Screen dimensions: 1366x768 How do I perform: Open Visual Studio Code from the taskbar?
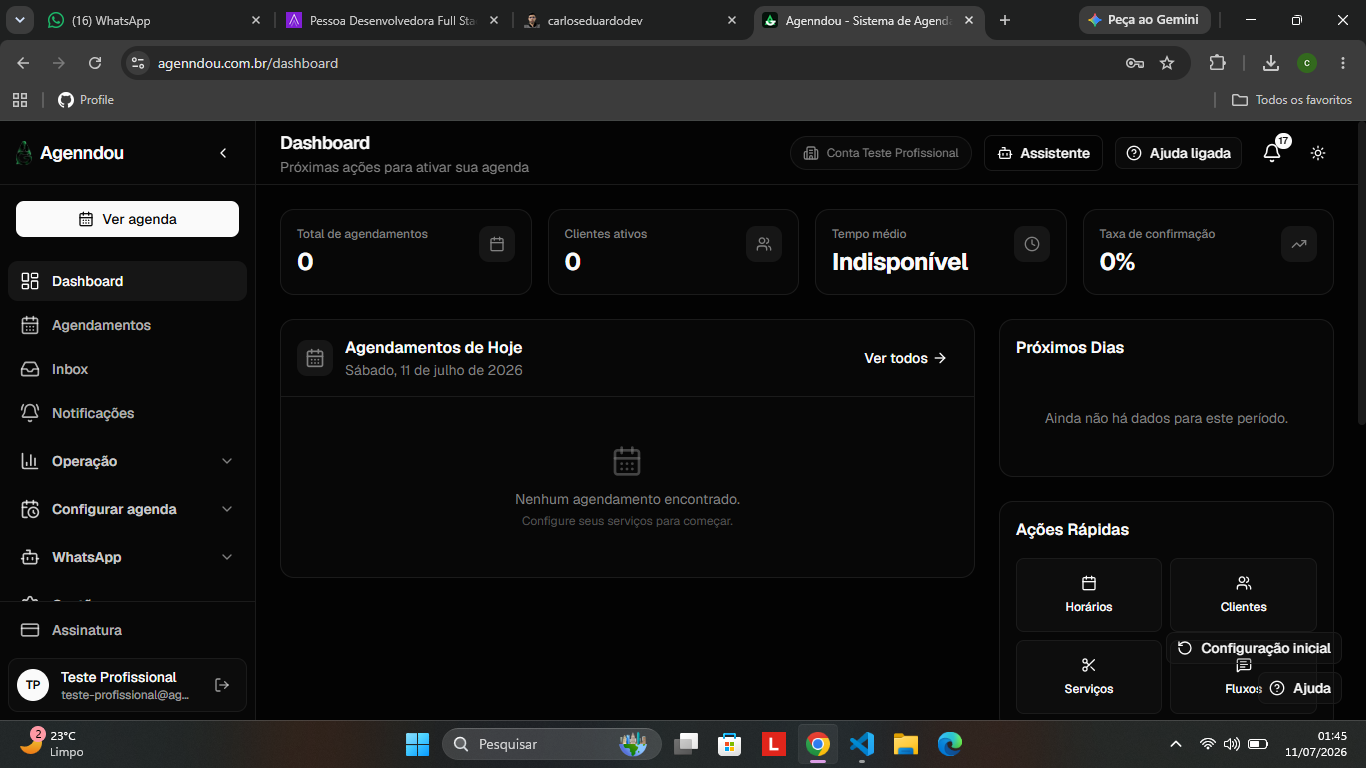(862, 744)
